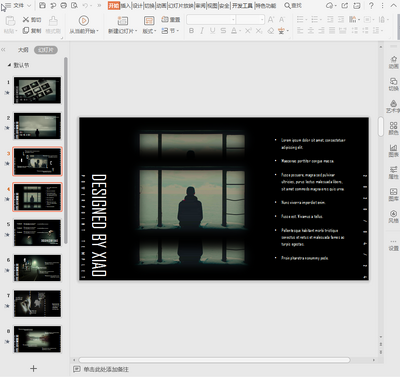Open the Properties (属性) side panel icon
This screenshot has width=400, height=377.
[x=393, y=172]
